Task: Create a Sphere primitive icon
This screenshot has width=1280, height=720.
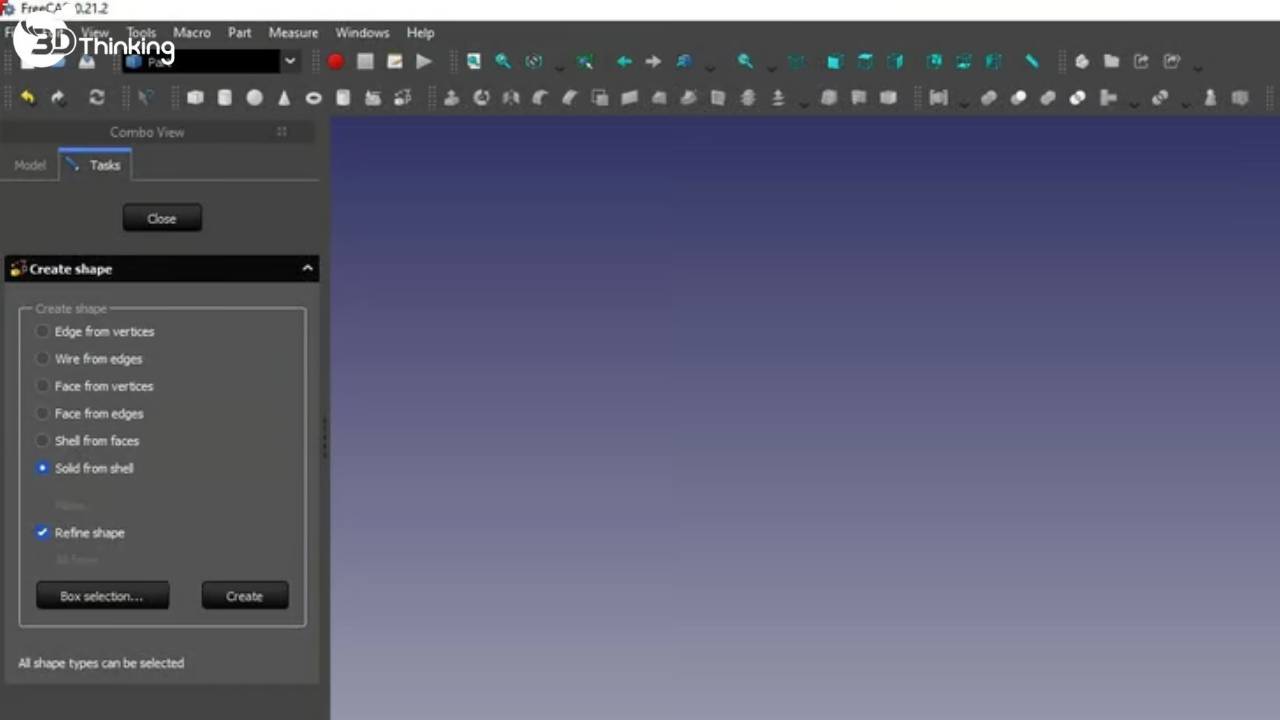Action: [255, 98]
